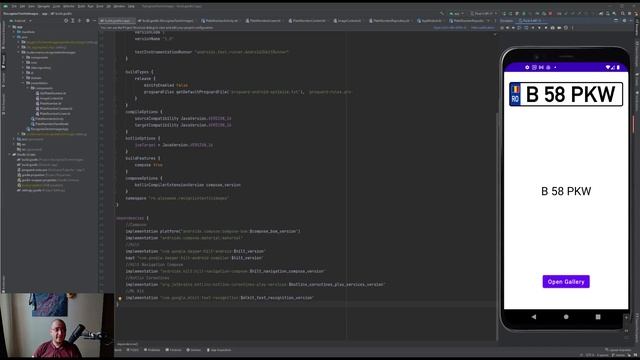The image size is (640, 360).
Task: Tap the emulator Back navigation triangle
Action: tap(534, 317)
